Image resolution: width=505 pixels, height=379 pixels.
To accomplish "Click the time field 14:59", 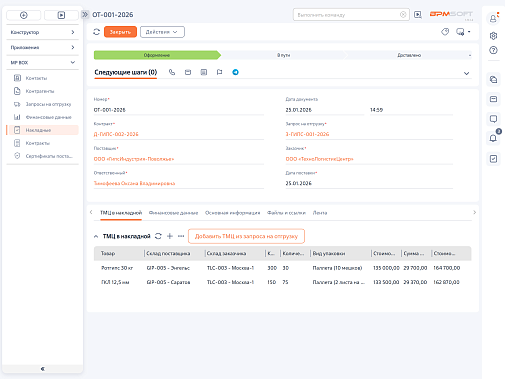I will click(411, 110).
